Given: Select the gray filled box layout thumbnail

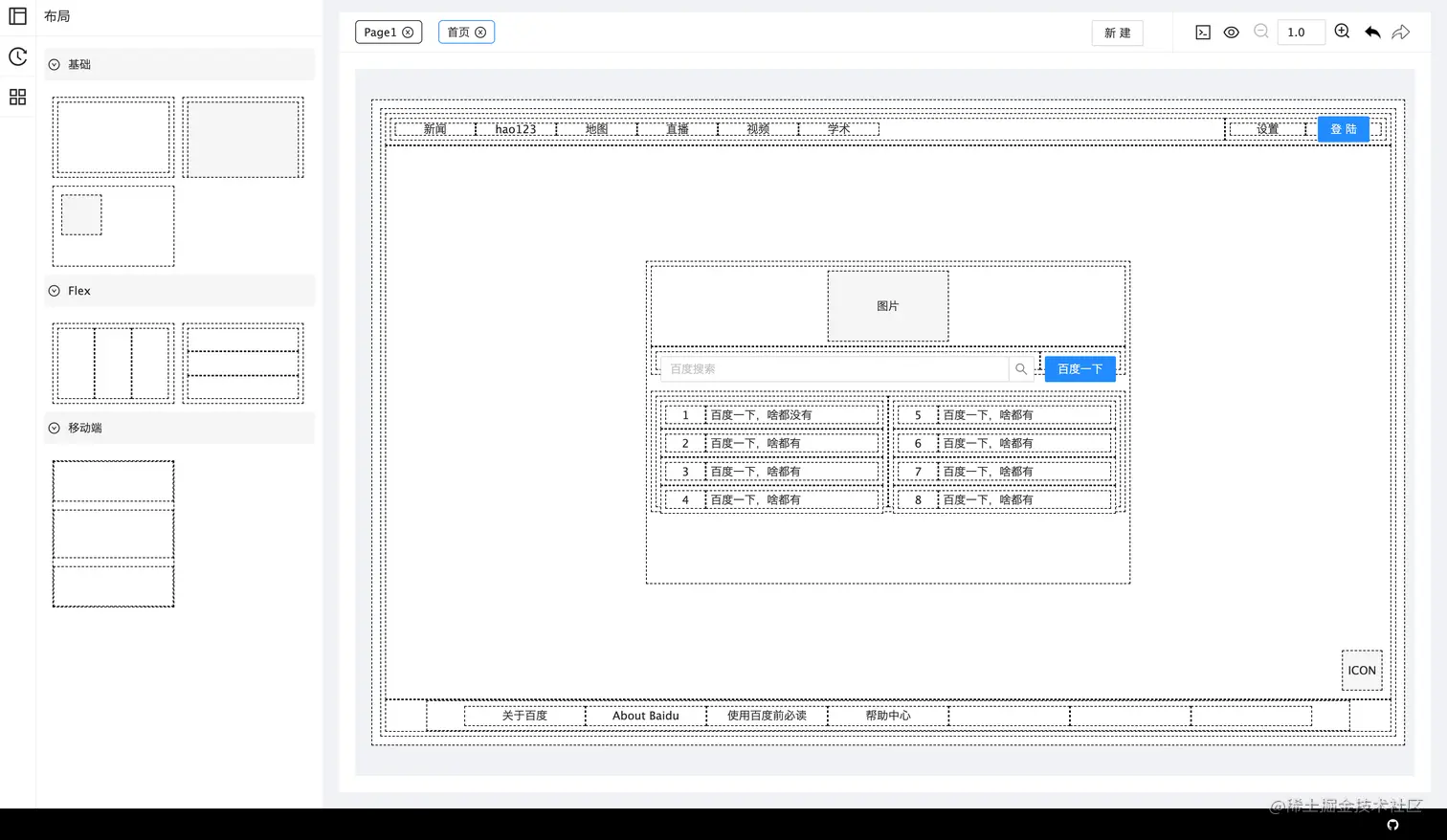Looking at the screenshot, I should [x=243, y=137].
